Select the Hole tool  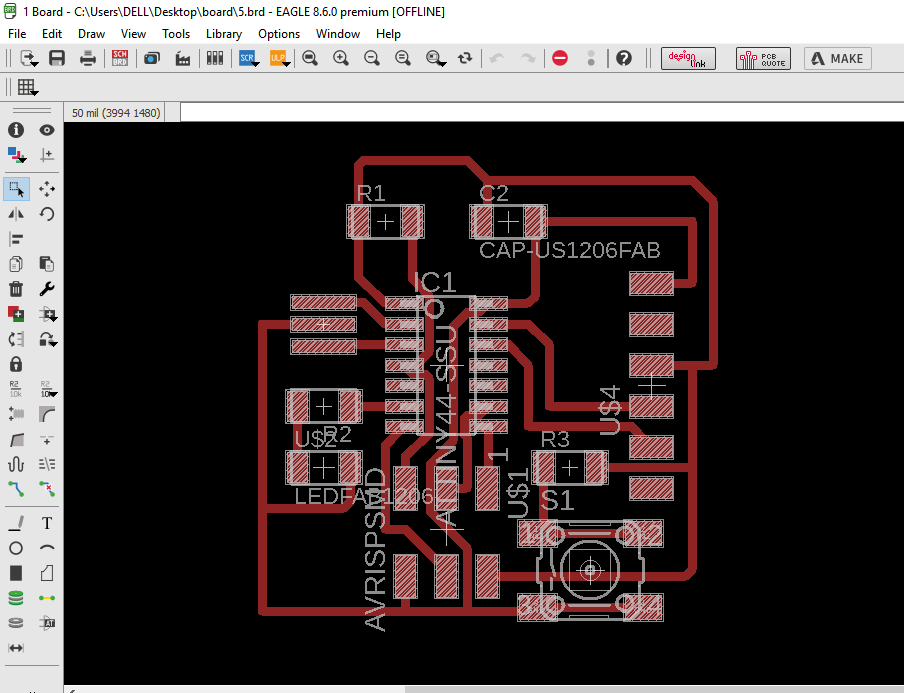pyautogui.click(x=16, y=623)
